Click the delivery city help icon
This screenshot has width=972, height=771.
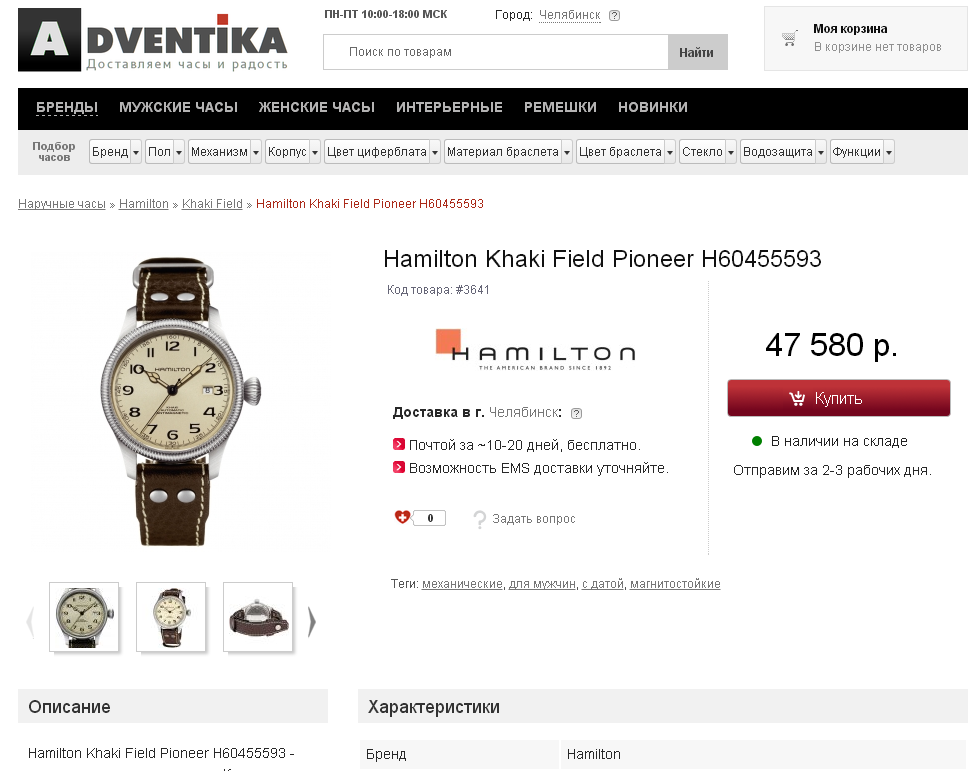(577, 413)
